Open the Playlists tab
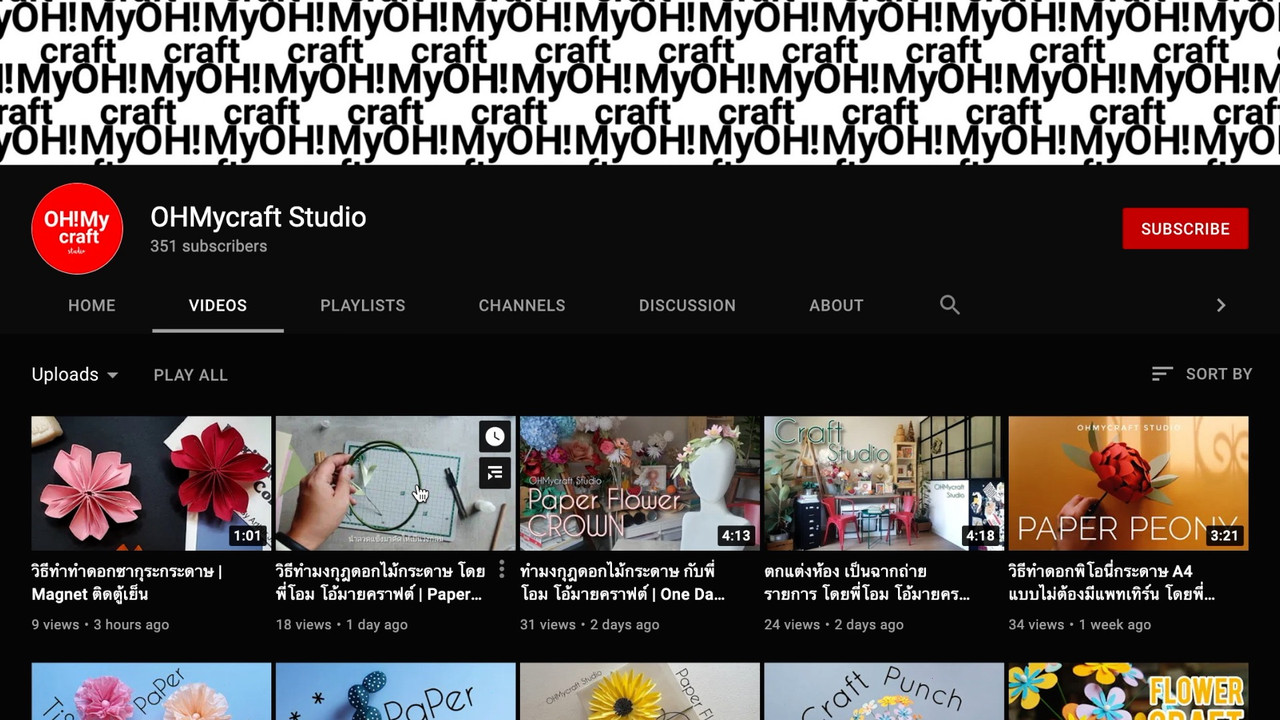 click(363, 305)
